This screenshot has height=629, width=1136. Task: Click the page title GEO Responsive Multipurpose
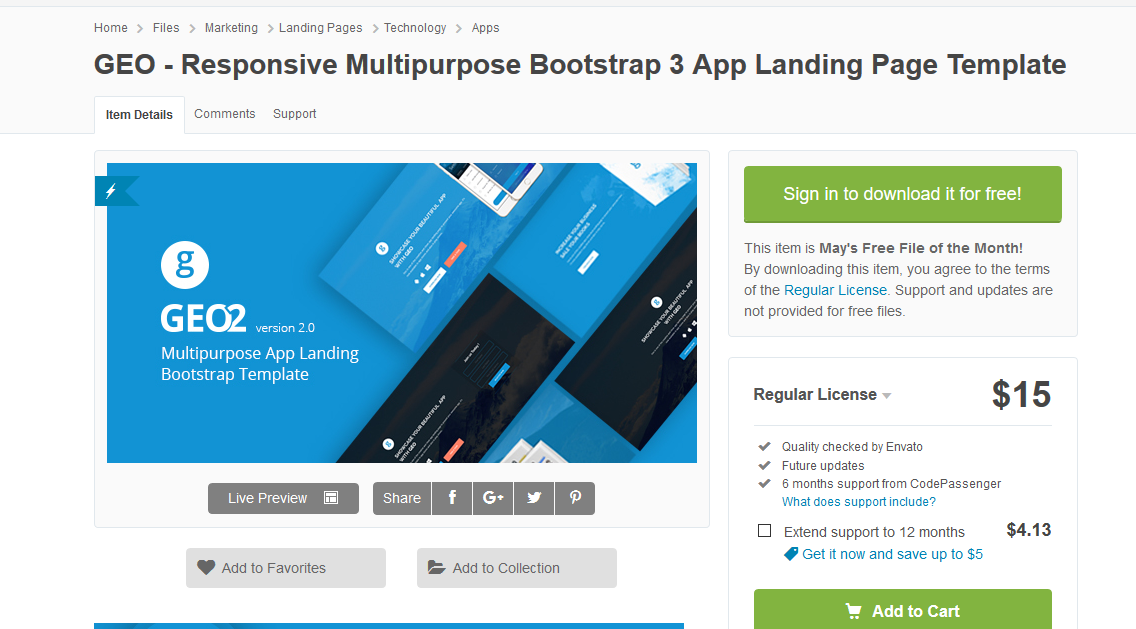pos(580,64)
